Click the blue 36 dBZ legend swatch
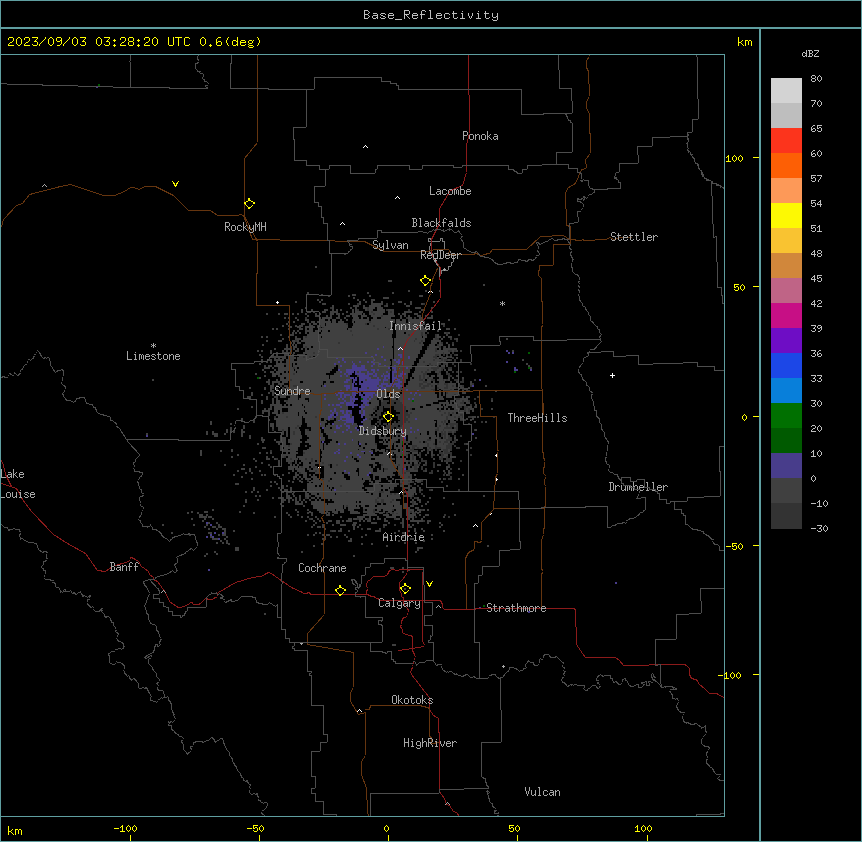This screenshot has height=842, width=862. pyautogui.click(x=786, y=365)
